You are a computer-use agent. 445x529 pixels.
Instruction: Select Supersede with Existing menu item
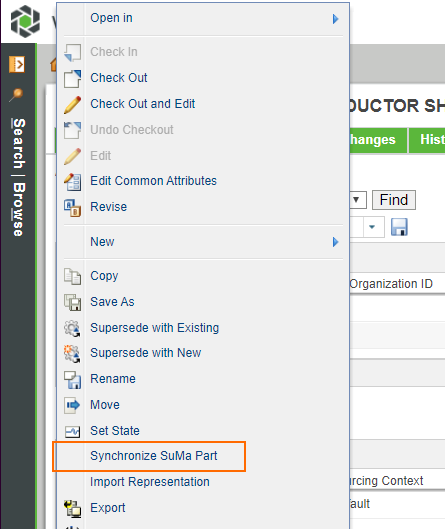(155, 328)
